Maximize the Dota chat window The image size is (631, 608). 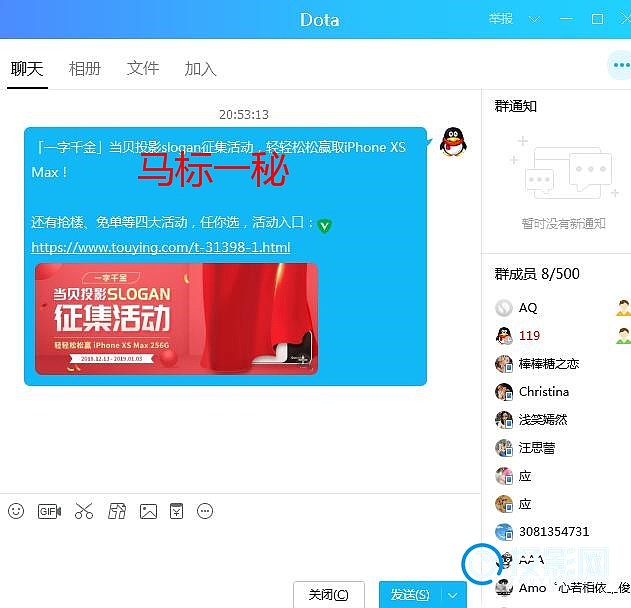[597, 19]
